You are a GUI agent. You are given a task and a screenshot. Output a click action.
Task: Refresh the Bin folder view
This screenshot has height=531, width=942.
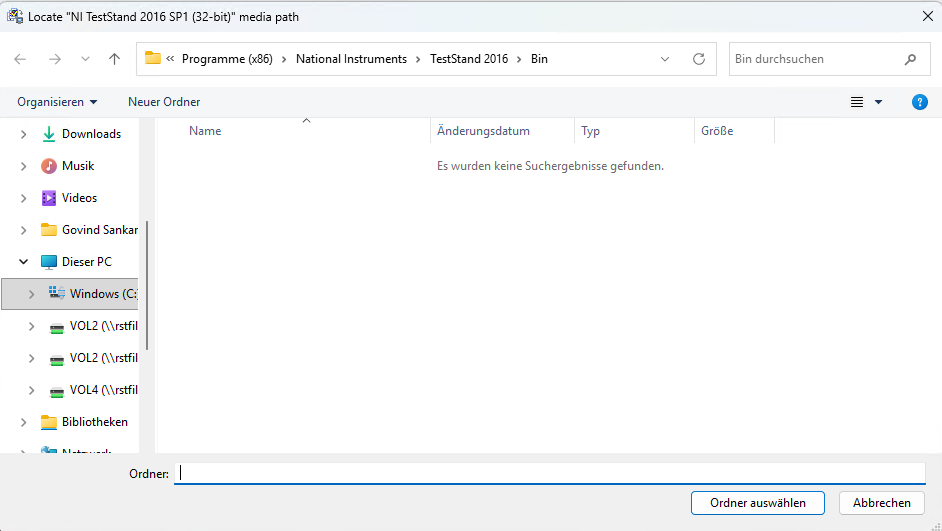[x=699, y=59]
